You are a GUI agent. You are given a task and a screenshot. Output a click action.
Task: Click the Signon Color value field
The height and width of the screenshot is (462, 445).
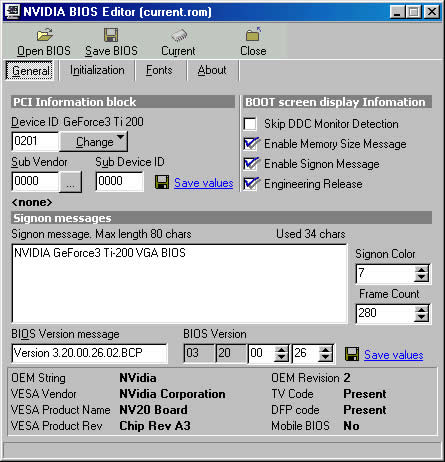pyautogui.click(x=385, y=274)
